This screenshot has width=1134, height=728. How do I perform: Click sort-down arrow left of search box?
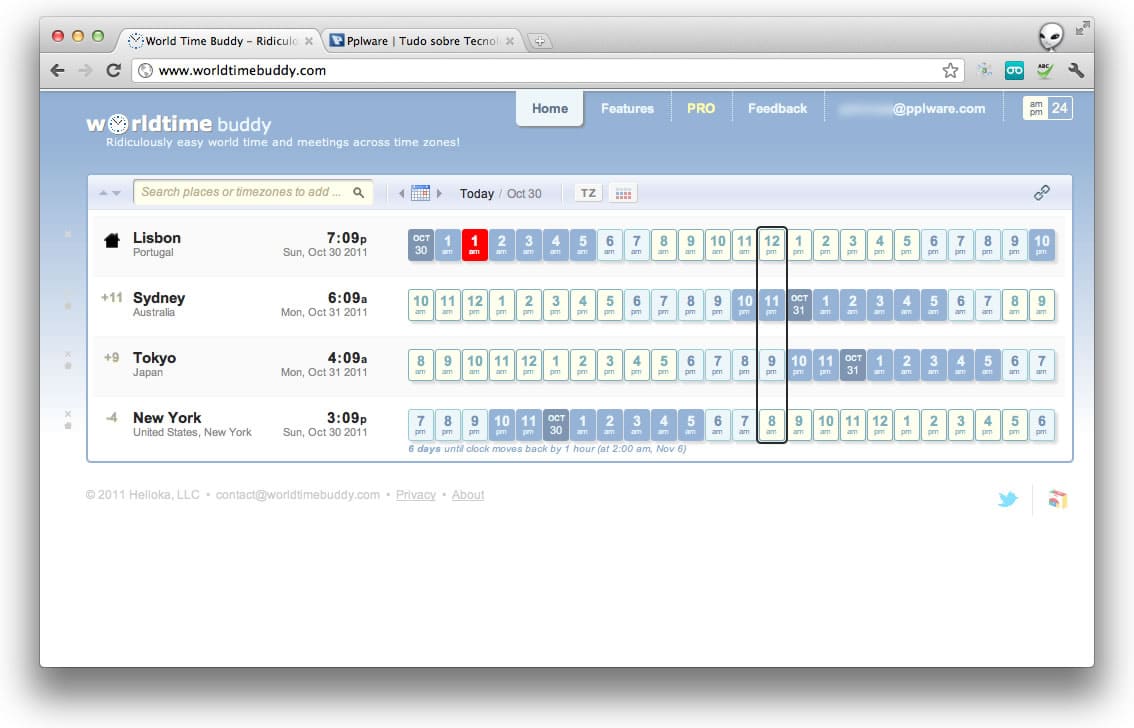click(116, 193)
